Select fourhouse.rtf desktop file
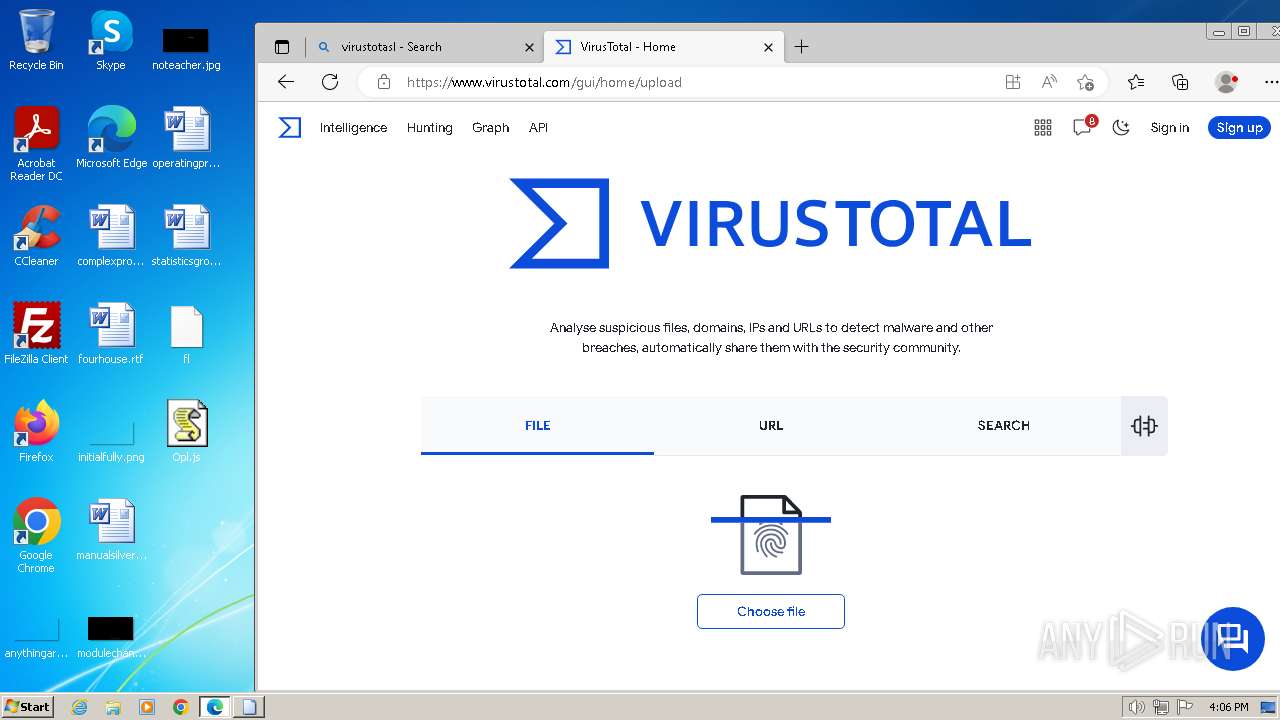Viewport: 1280px width, 720px height. click(x=111, y=333)
